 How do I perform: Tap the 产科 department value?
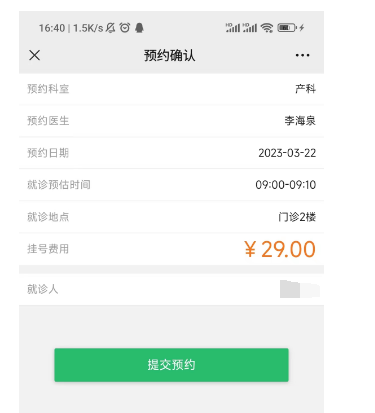click(305, 89)
